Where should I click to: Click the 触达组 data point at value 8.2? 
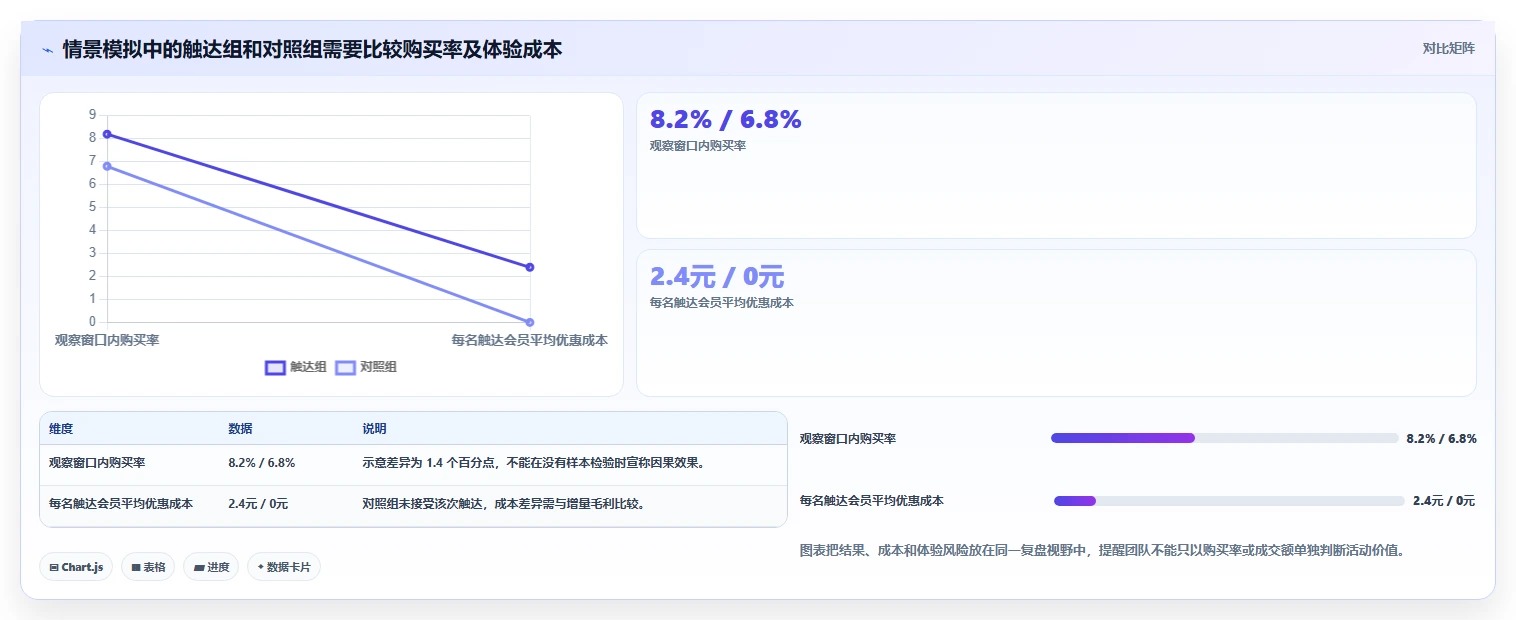[107, 134]
